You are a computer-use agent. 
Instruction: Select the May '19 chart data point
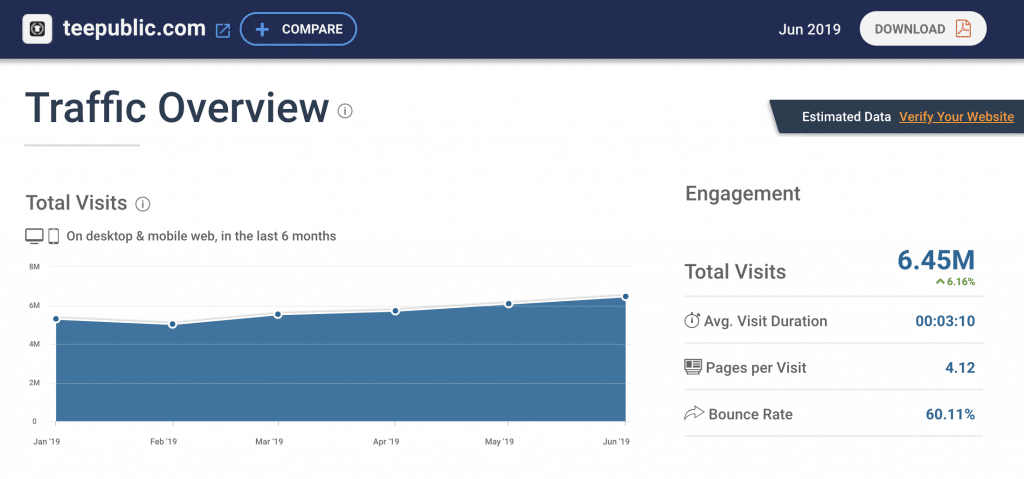pos(508,303)
